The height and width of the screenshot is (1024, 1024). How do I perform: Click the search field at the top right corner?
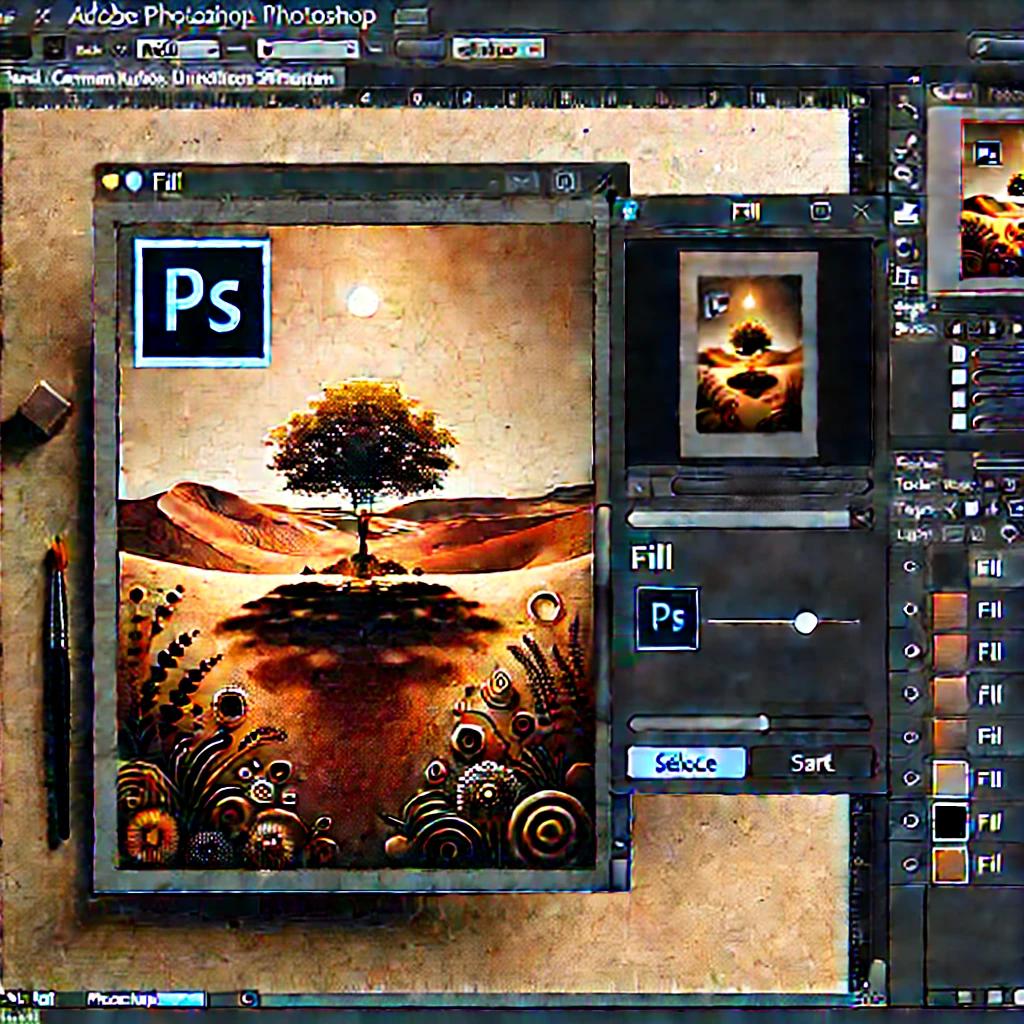(996, 48)
